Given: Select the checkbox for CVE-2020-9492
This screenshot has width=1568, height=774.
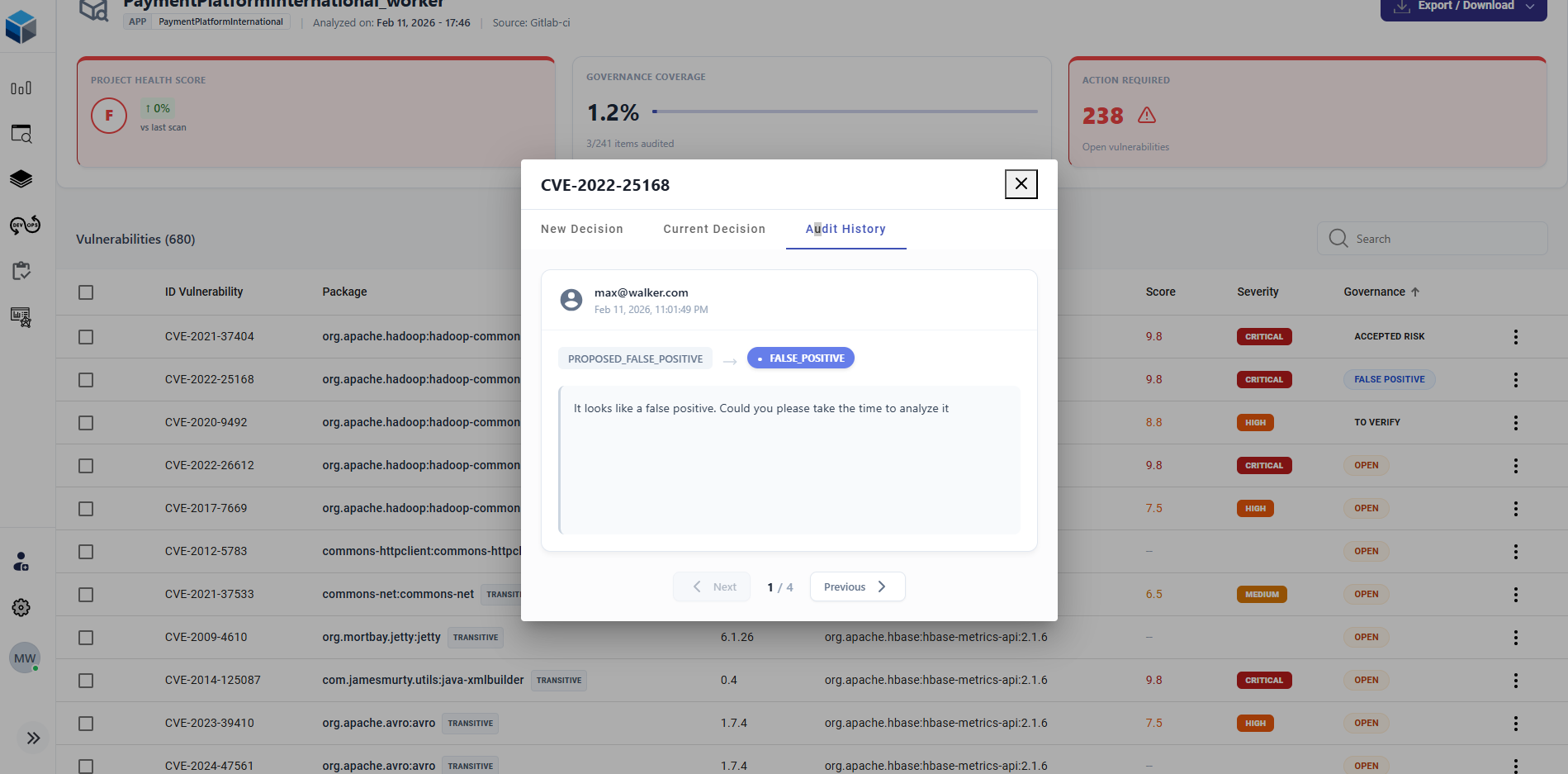Looking at the screenshot, I should point(86,423).
